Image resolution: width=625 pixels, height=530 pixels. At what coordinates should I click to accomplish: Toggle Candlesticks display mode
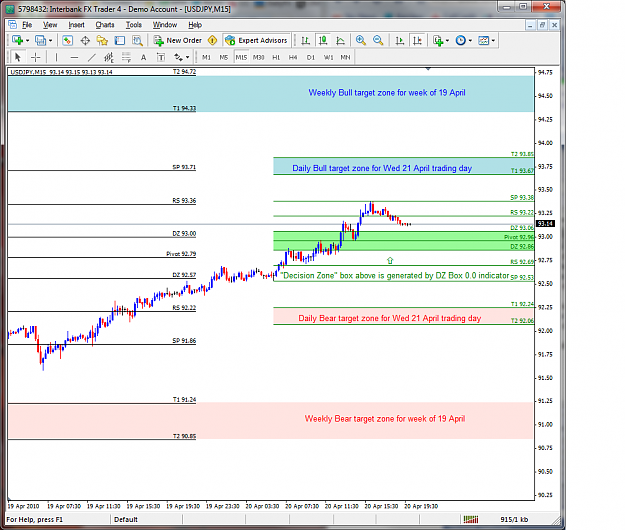(x=323, y=40)
